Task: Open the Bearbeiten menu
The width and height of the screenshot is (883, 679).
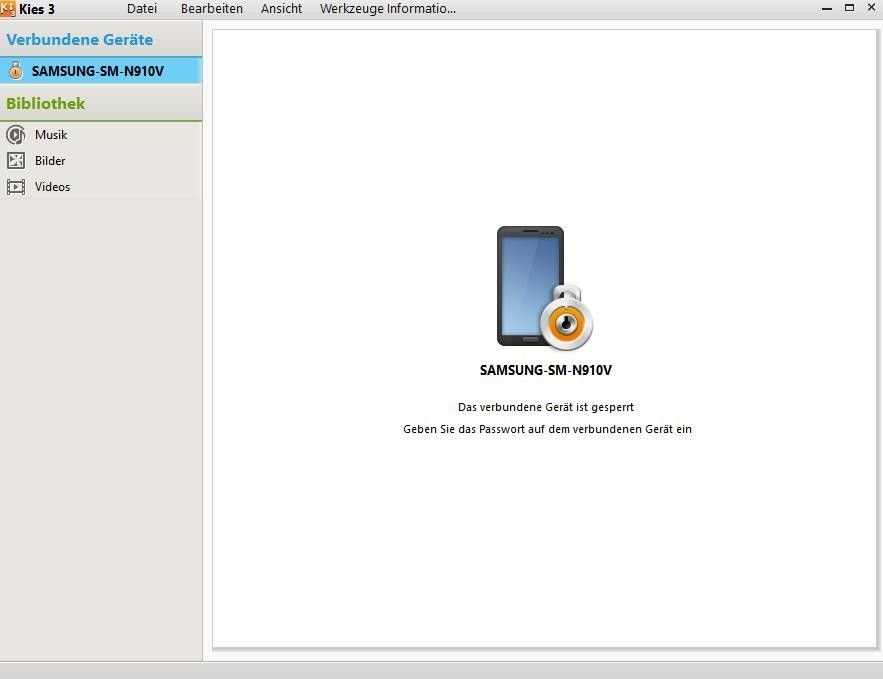Action: [x=212, y=8]
